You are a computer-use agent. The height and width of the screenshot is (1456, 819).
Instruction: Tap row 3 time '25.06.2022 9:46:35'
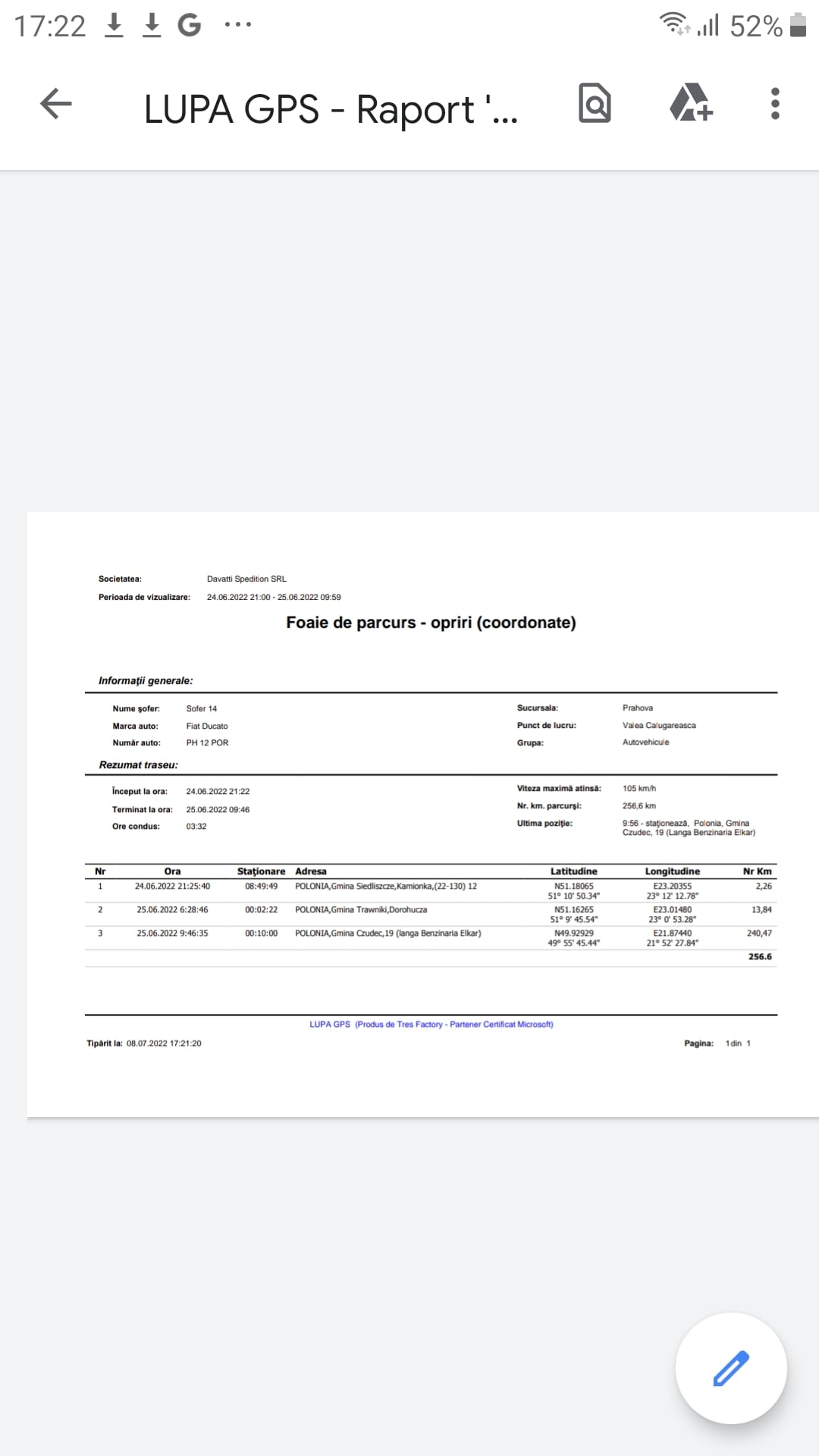pyautogui.click(x=172, y=933)
